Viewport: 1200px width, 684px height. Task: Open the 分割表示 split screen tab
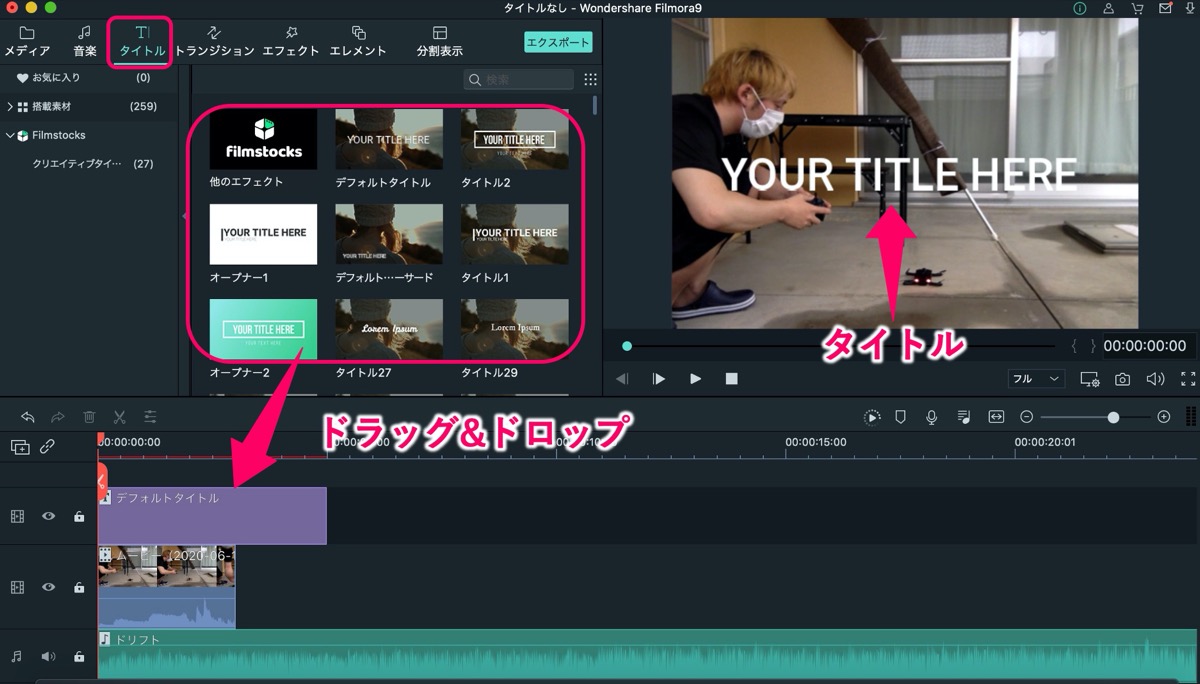(440, 41)
